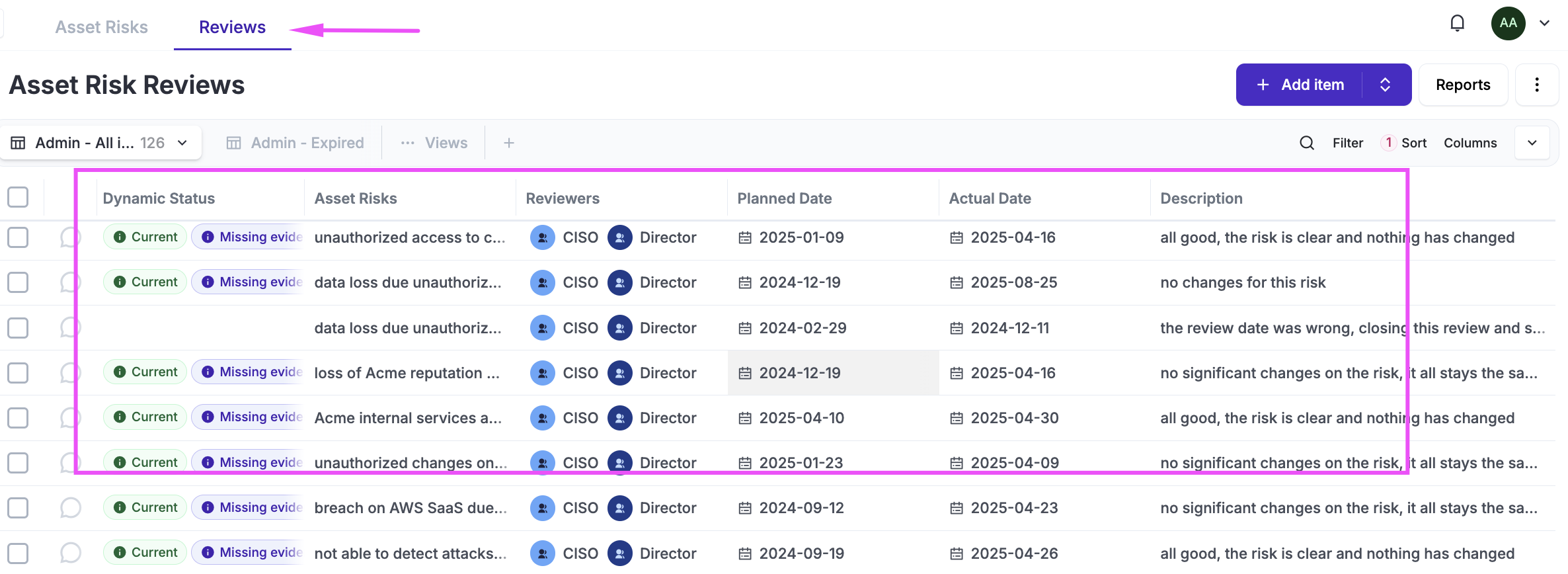Toggle the select-all header checkbox
The image size is (1568, 574).
pyautogui.click(x=18, y=197)
